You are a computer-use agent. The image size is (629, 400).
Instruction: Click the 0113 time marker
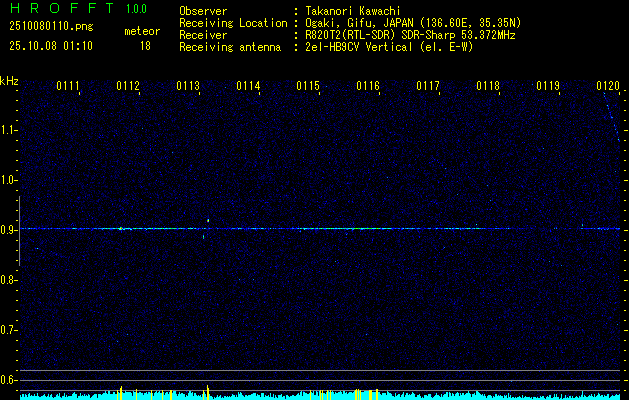tap(188, 86)
